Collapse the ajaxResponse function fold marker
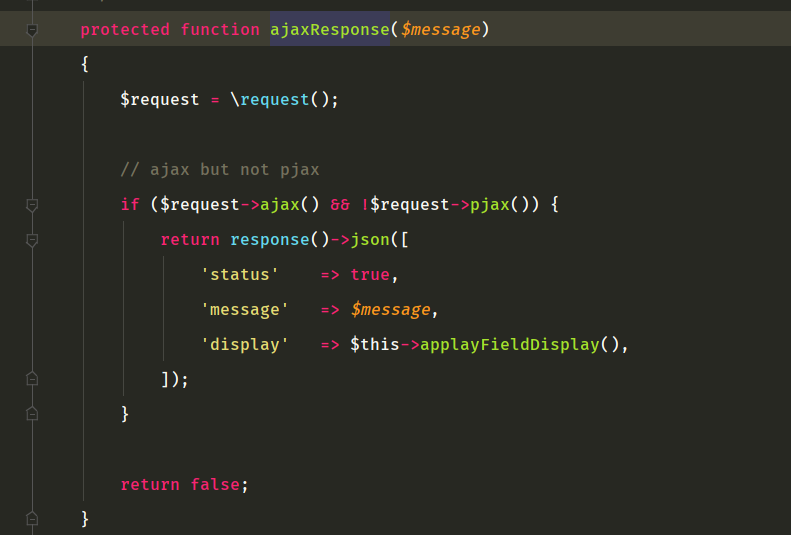The width and height of the screenshot is (791, 535). (x=32, y=30)
